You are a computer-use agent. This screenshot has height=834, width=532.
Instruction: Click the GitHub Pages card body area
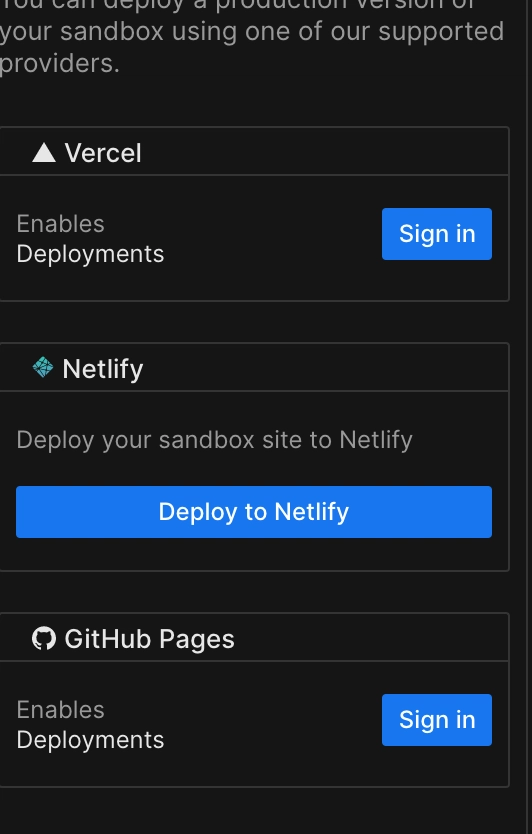point(254,724)
